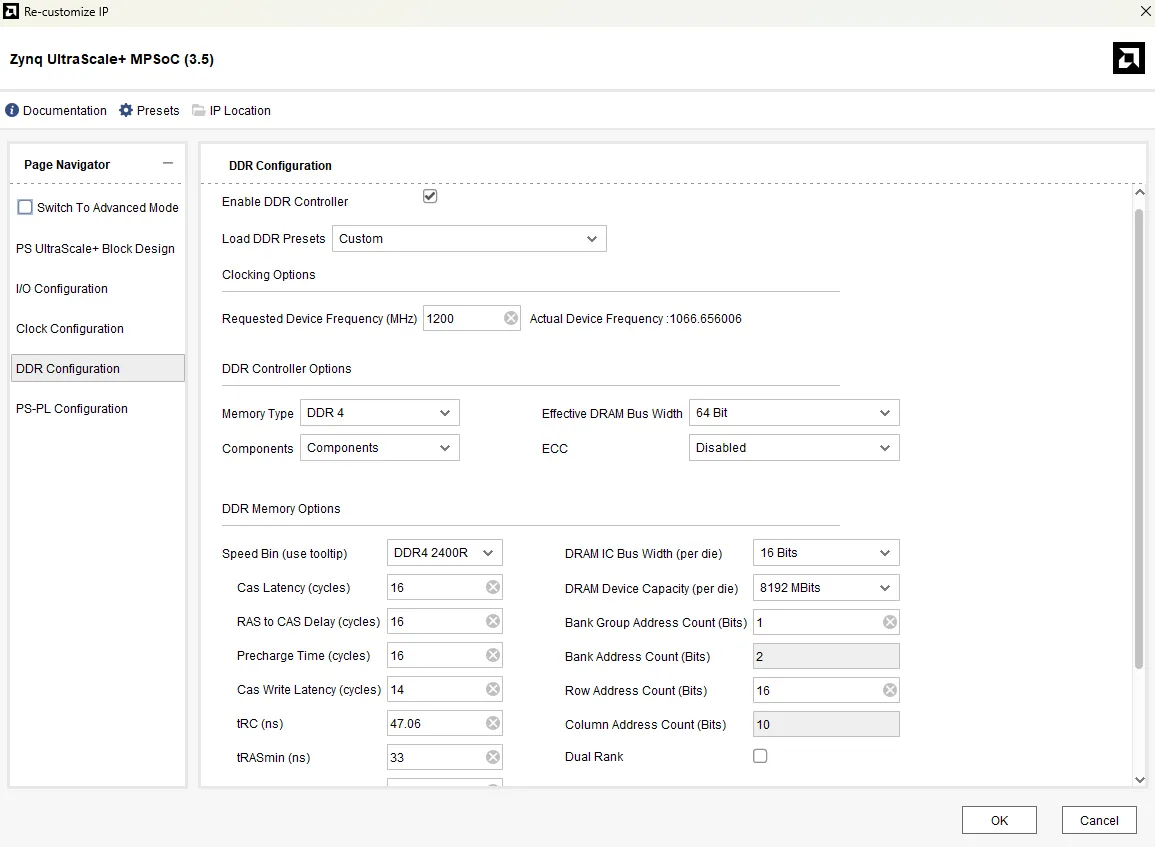1155x847 pixels.
Task: Click the Column Address Count field
Action: pyautogui.click(x=826, y=724)
